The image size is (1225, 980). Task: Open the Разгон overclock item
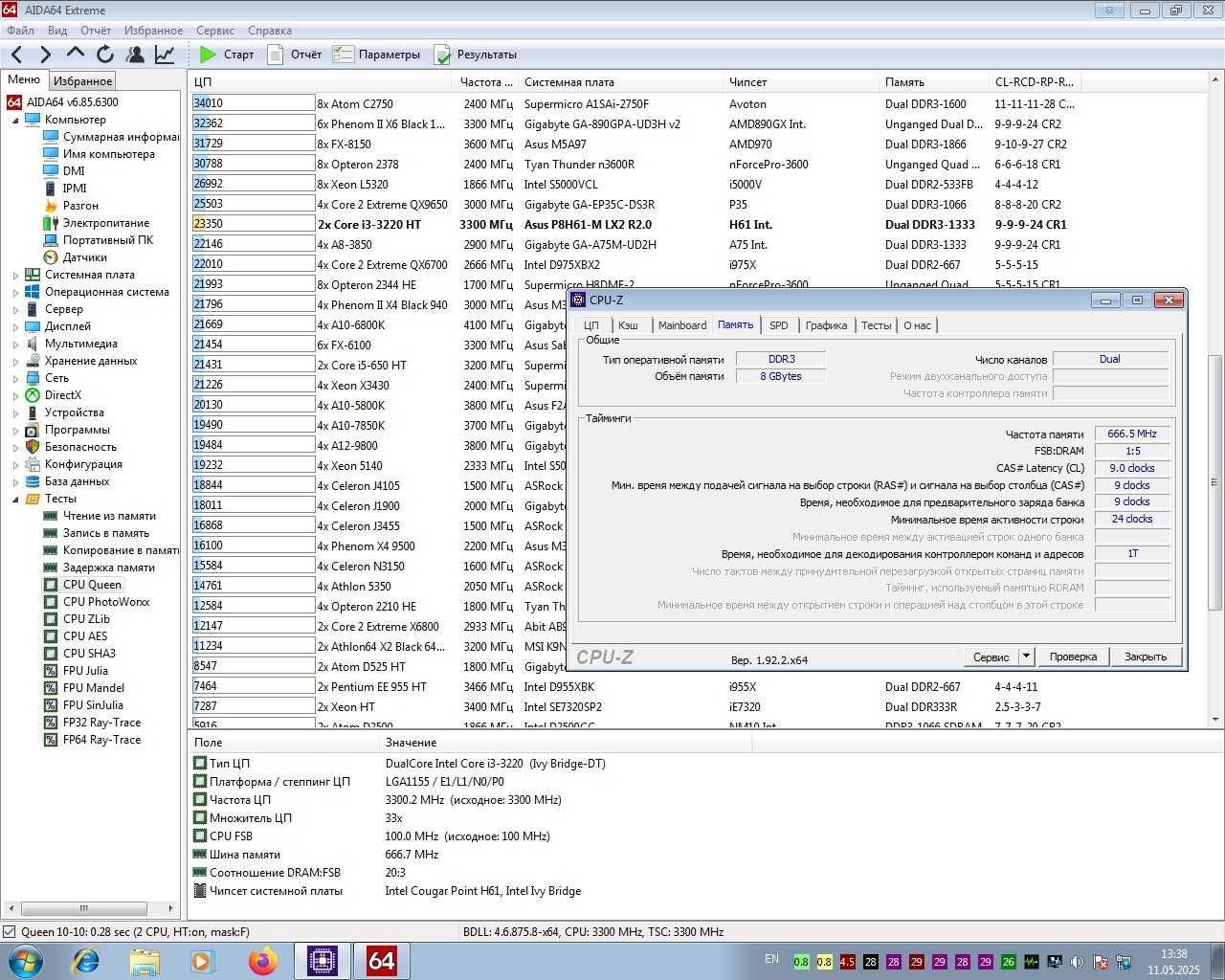(80, 206)
